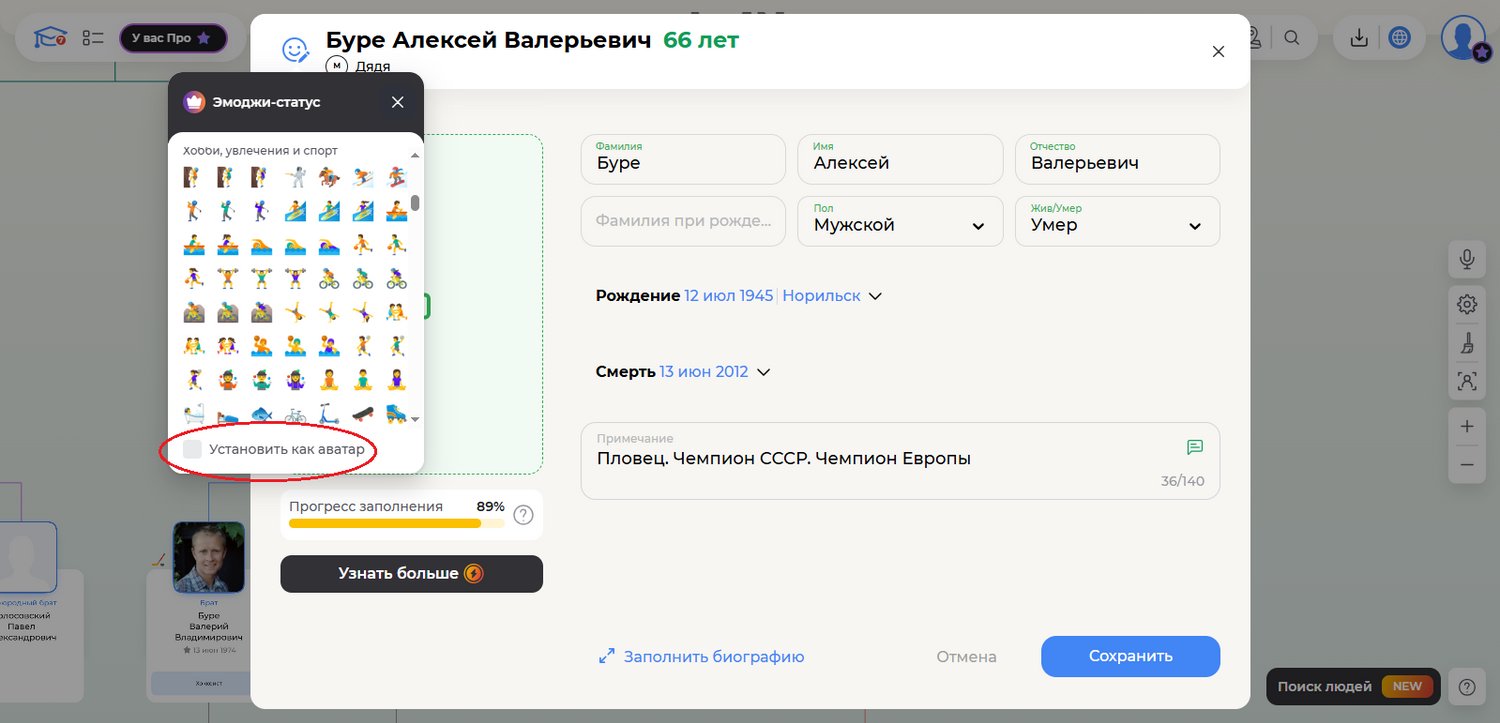The width and height of the screenshot is (1500, 723).
Task: Expand the 'Смерть' death details
Action: click(764, 372)
